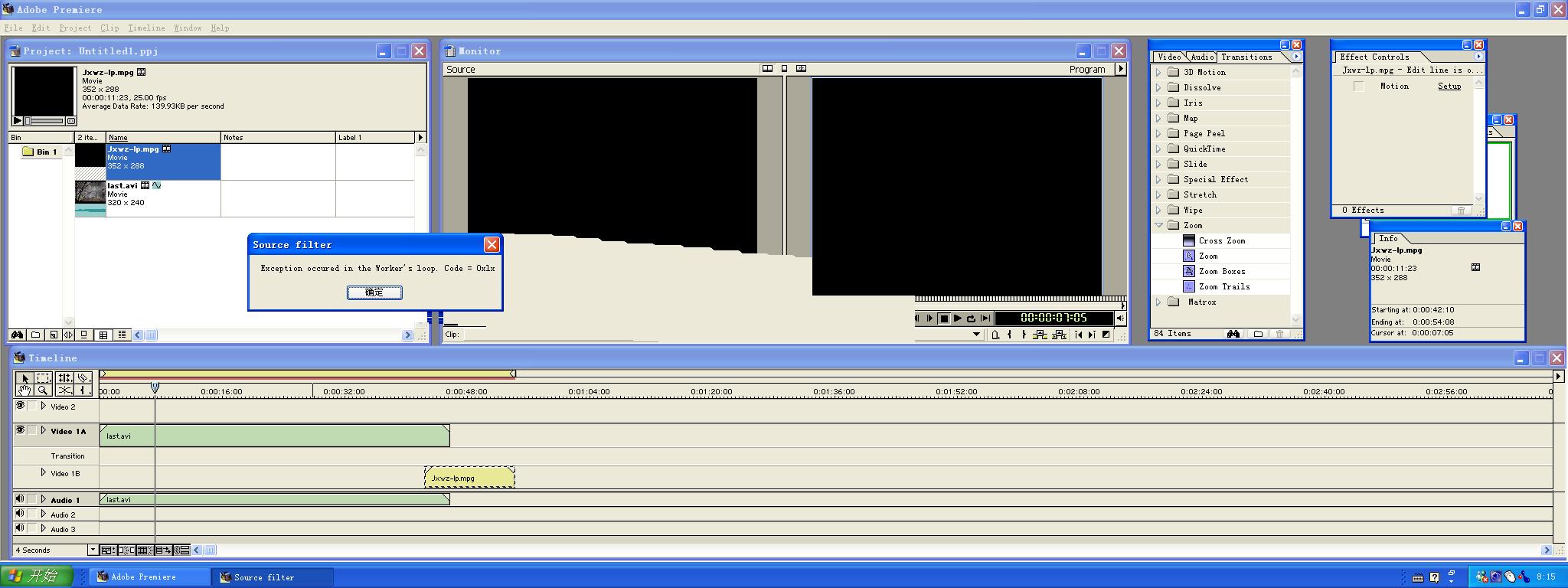The image size is (1568, 588).
Task: Toggle lock box on Video 2 track
Action: pos(32,406)
